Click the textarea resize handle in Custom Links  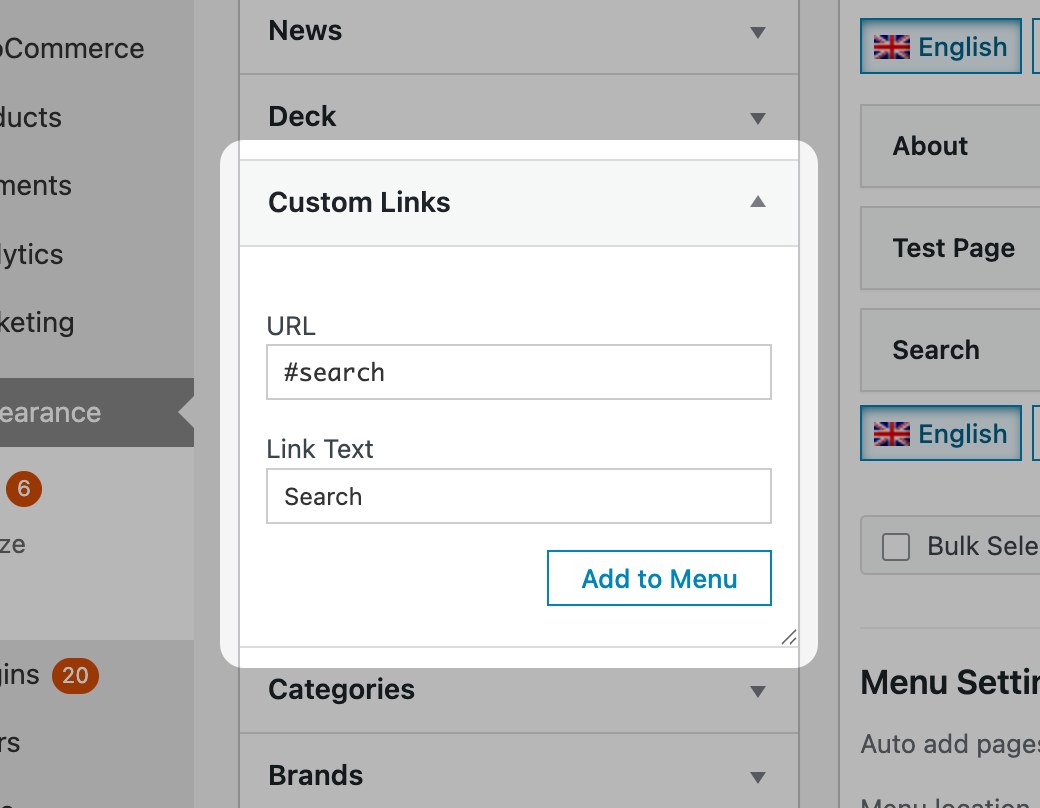click(789, 637)
